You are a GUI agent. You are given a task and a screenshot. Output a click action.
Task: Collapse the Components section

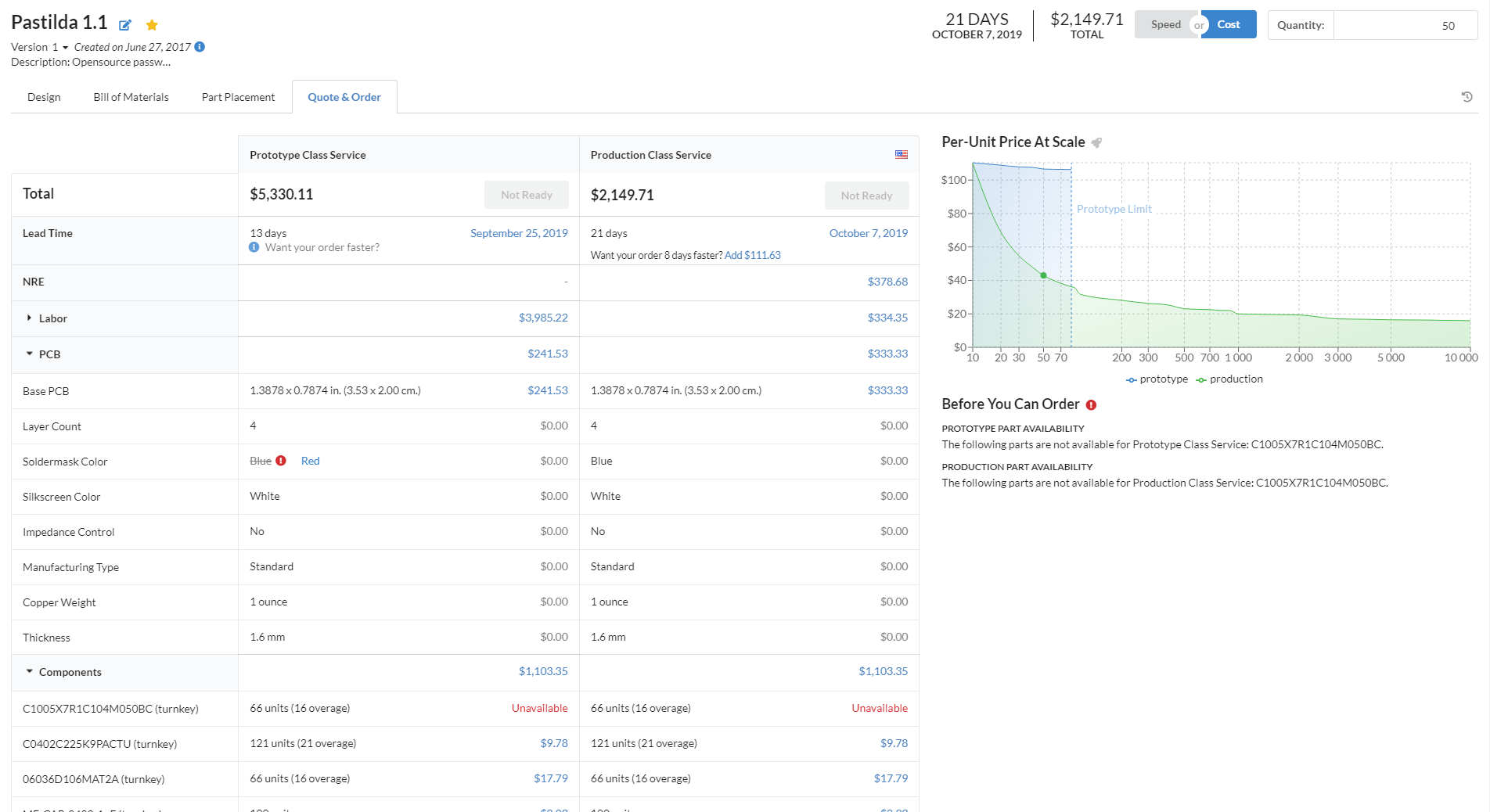pos(30,672)
